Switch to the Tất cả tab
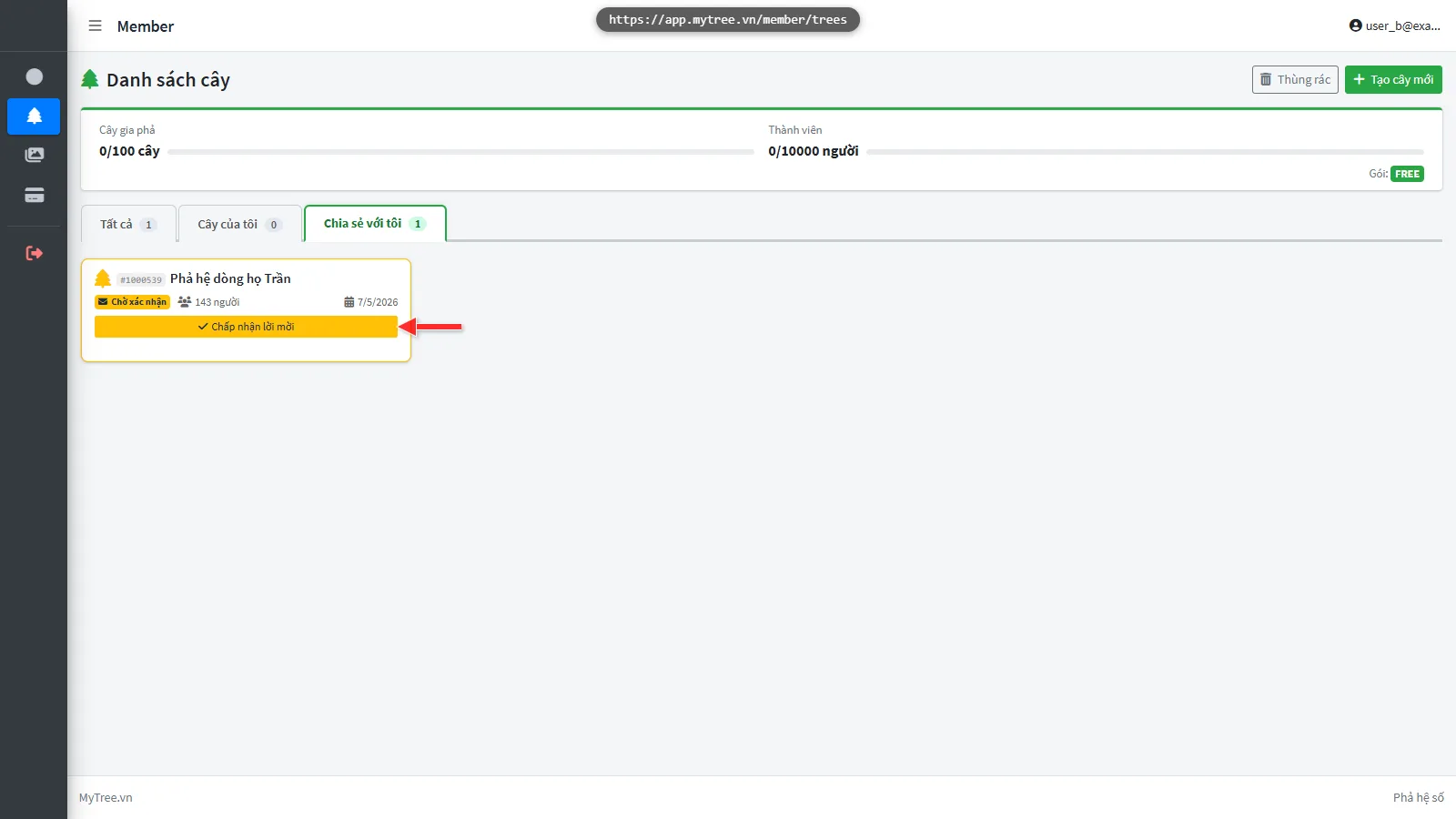The height and width of the screenshot is (819, 1456). point(128,224)
